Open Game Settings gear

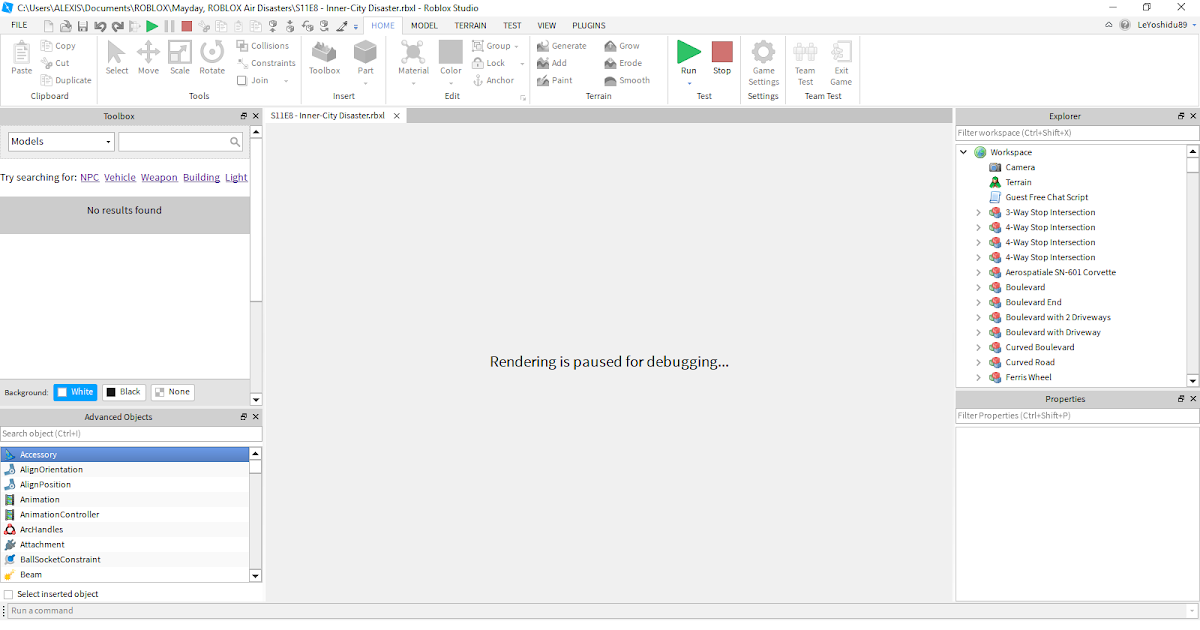(763, 52)
